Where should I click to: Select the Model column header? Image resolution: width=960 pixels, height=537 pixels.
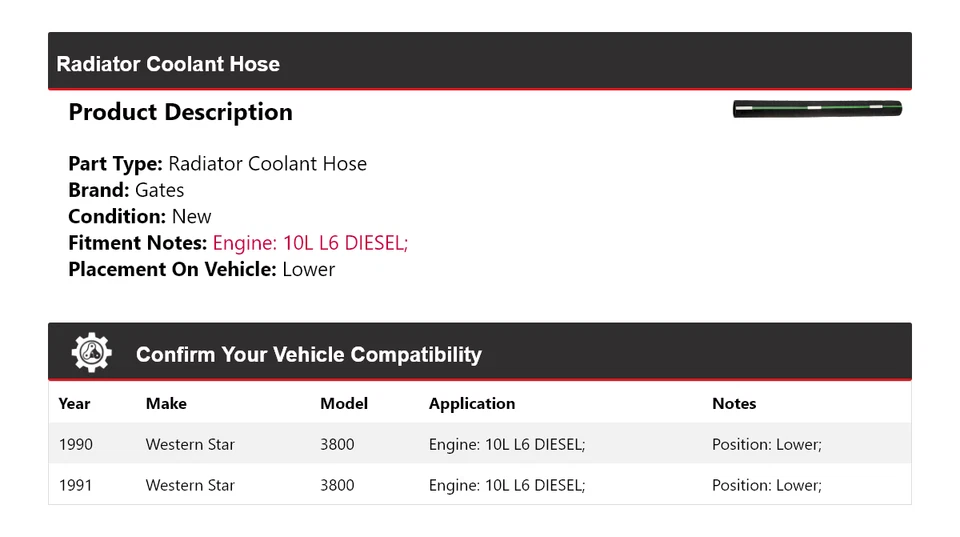click(x=344, y=404)
